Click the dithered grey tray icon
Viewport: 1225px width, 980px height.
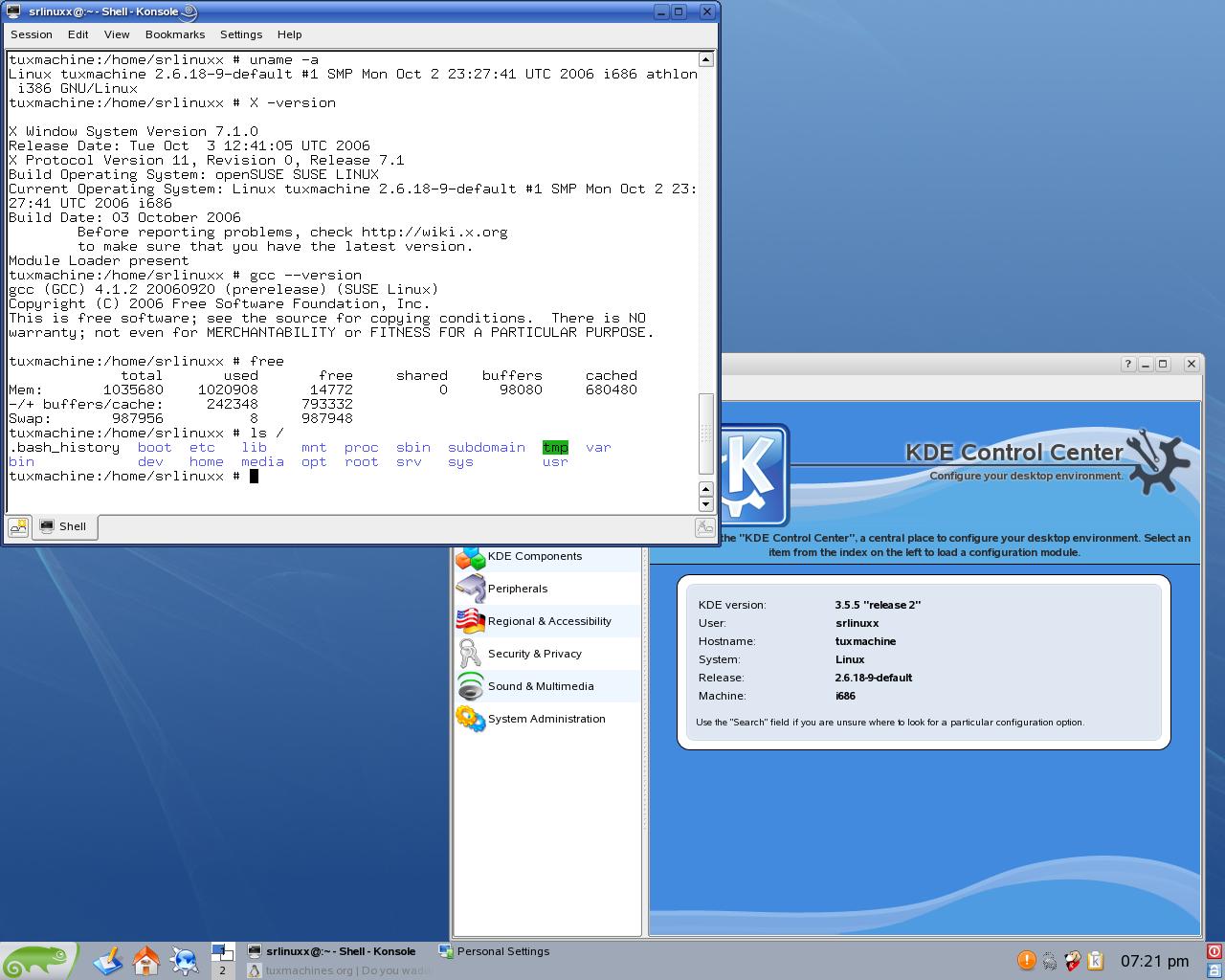[x=1050, y=961]
